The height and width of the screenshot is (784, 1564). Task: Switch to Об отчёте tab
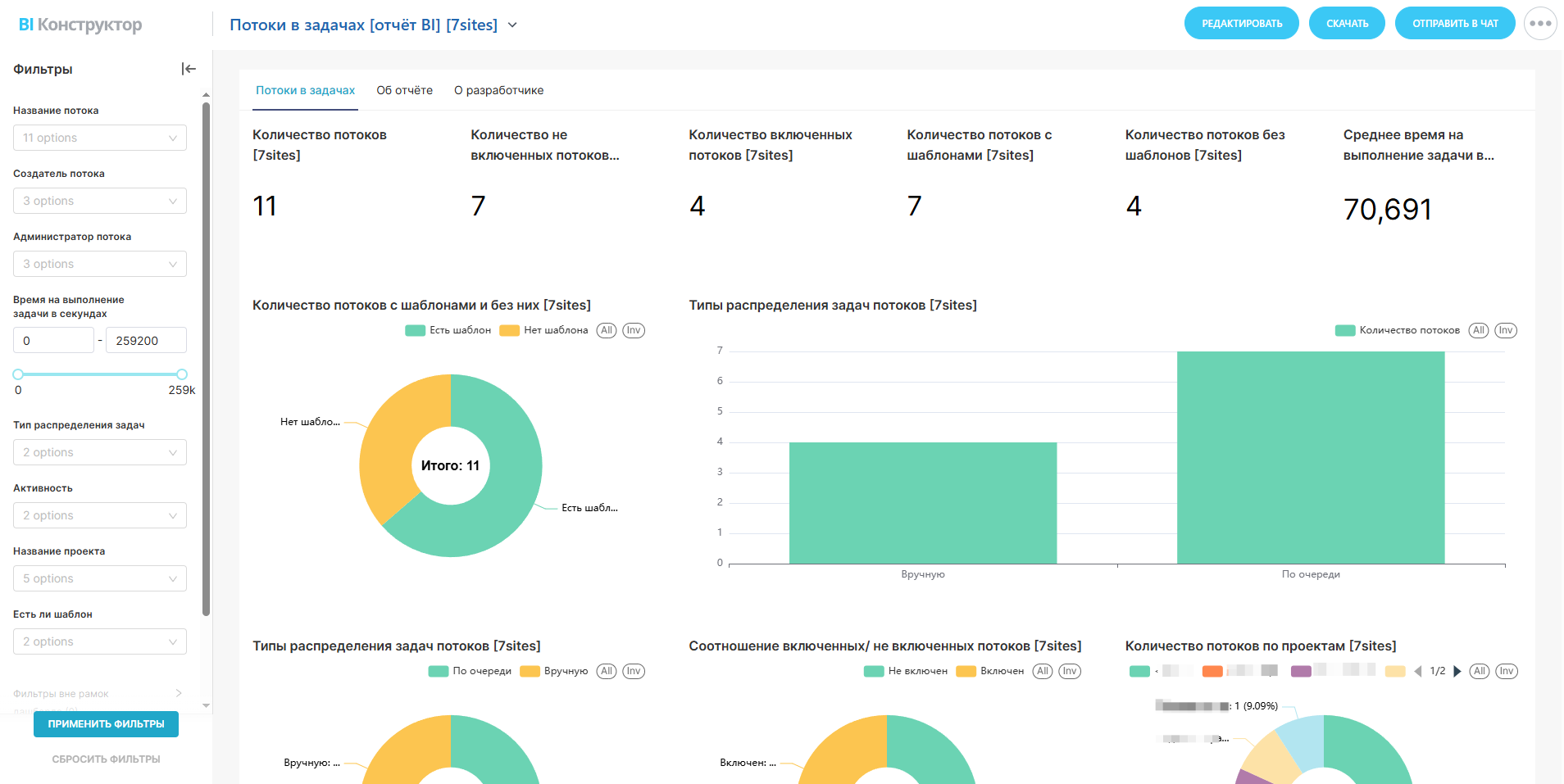[x=404, y=90]
